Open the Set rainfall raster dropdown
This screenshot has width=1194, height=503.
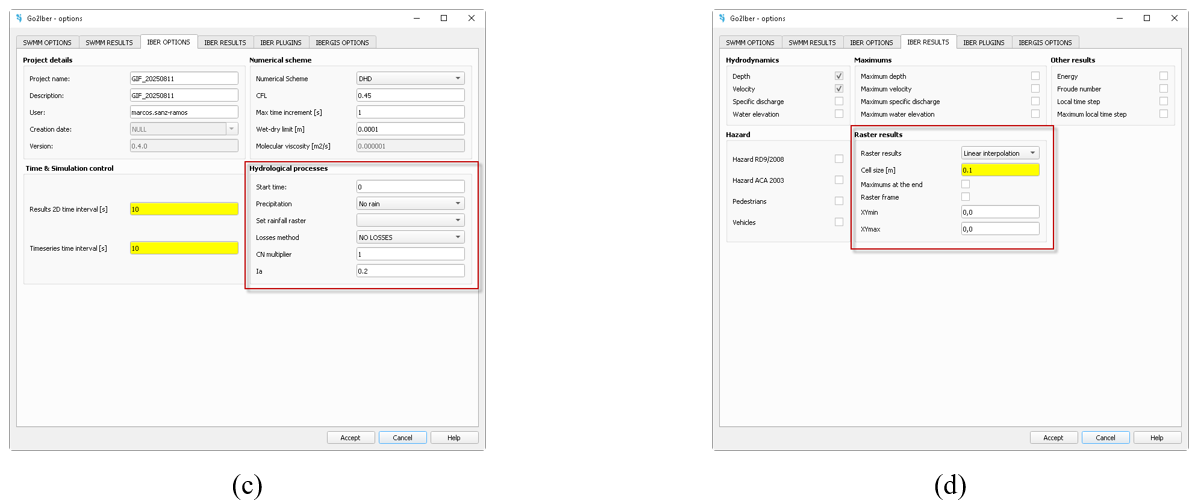(410, 220)
